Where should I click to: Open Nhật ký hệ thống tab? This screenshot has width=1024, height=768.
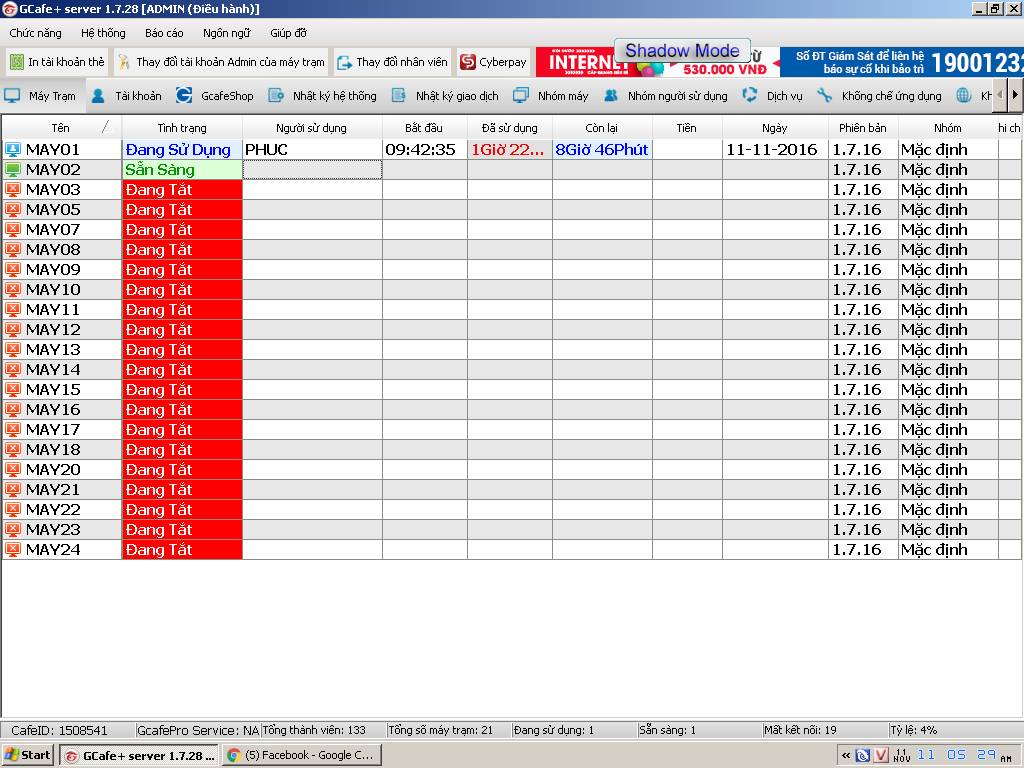(323, 96)
